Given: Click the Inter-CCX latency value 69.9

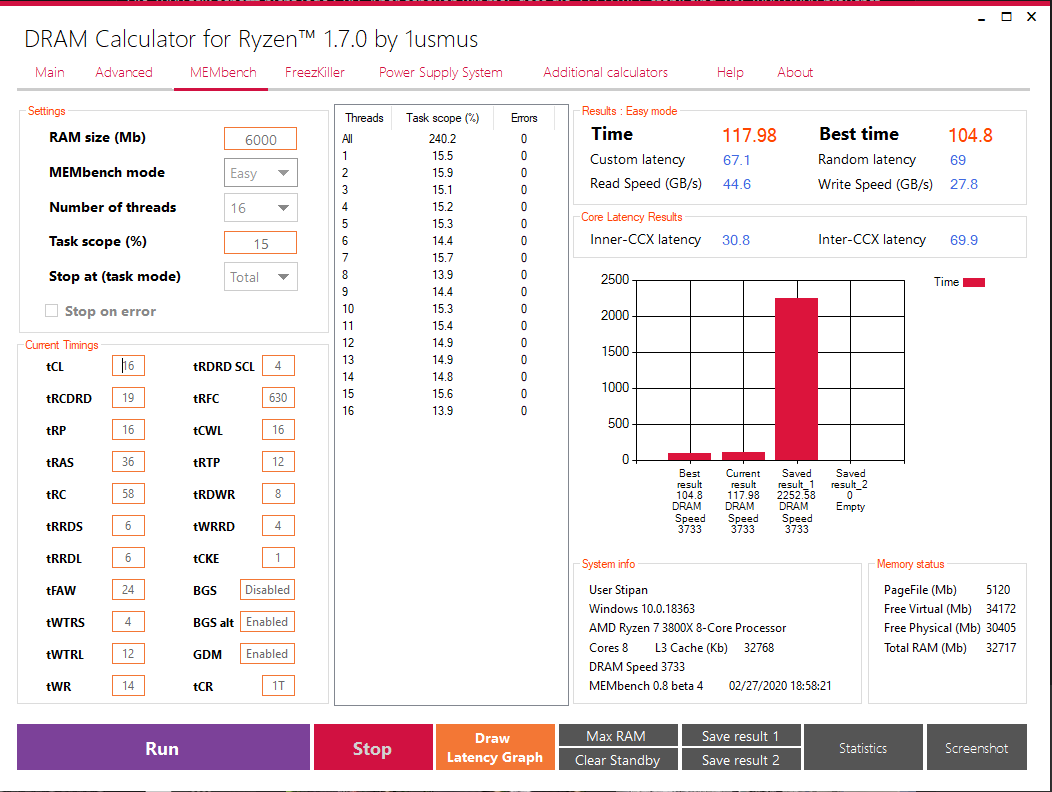Looking at the screenshot, I should tap(963, 240).
